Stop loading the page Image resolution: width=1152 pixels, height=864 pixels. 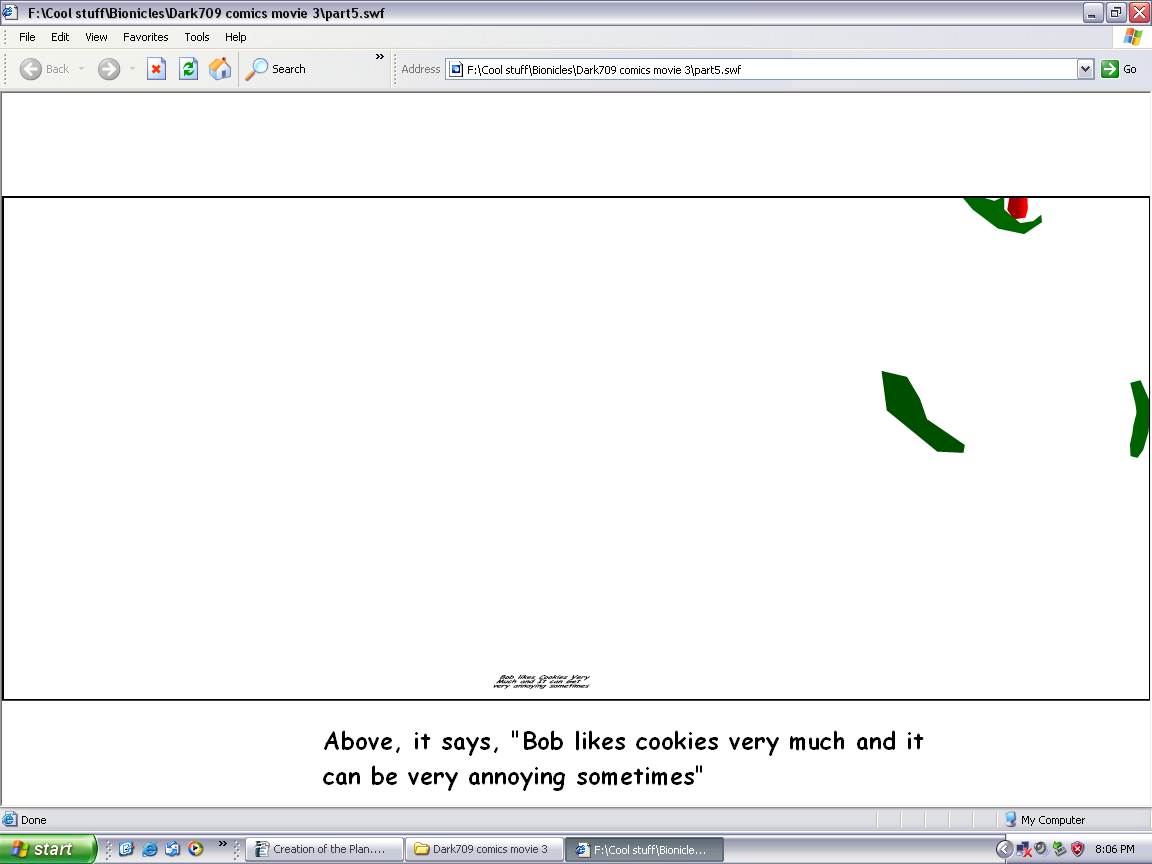tap(156, 69)
